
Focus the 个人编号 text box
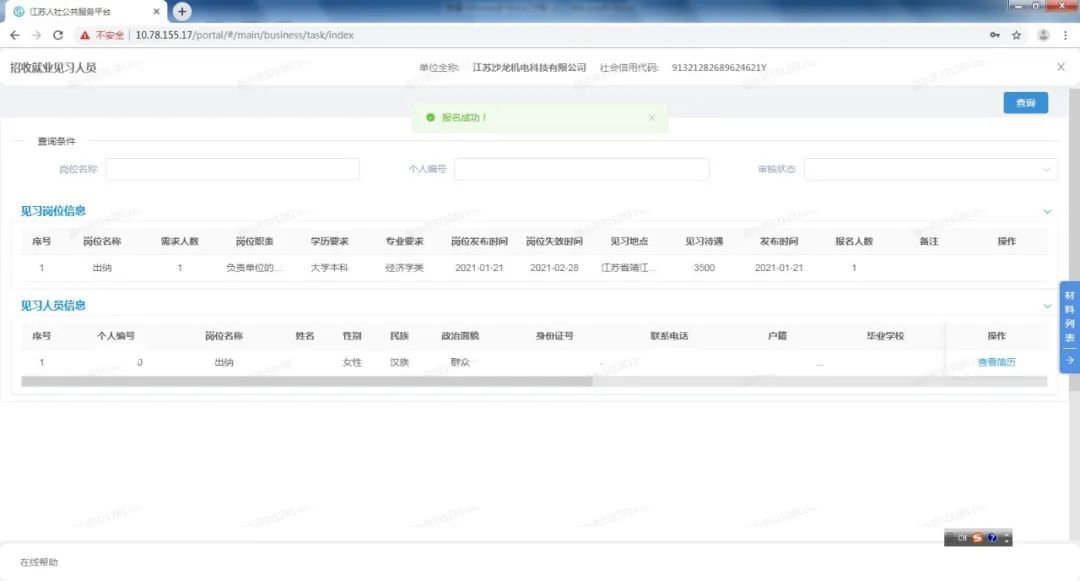581,169
